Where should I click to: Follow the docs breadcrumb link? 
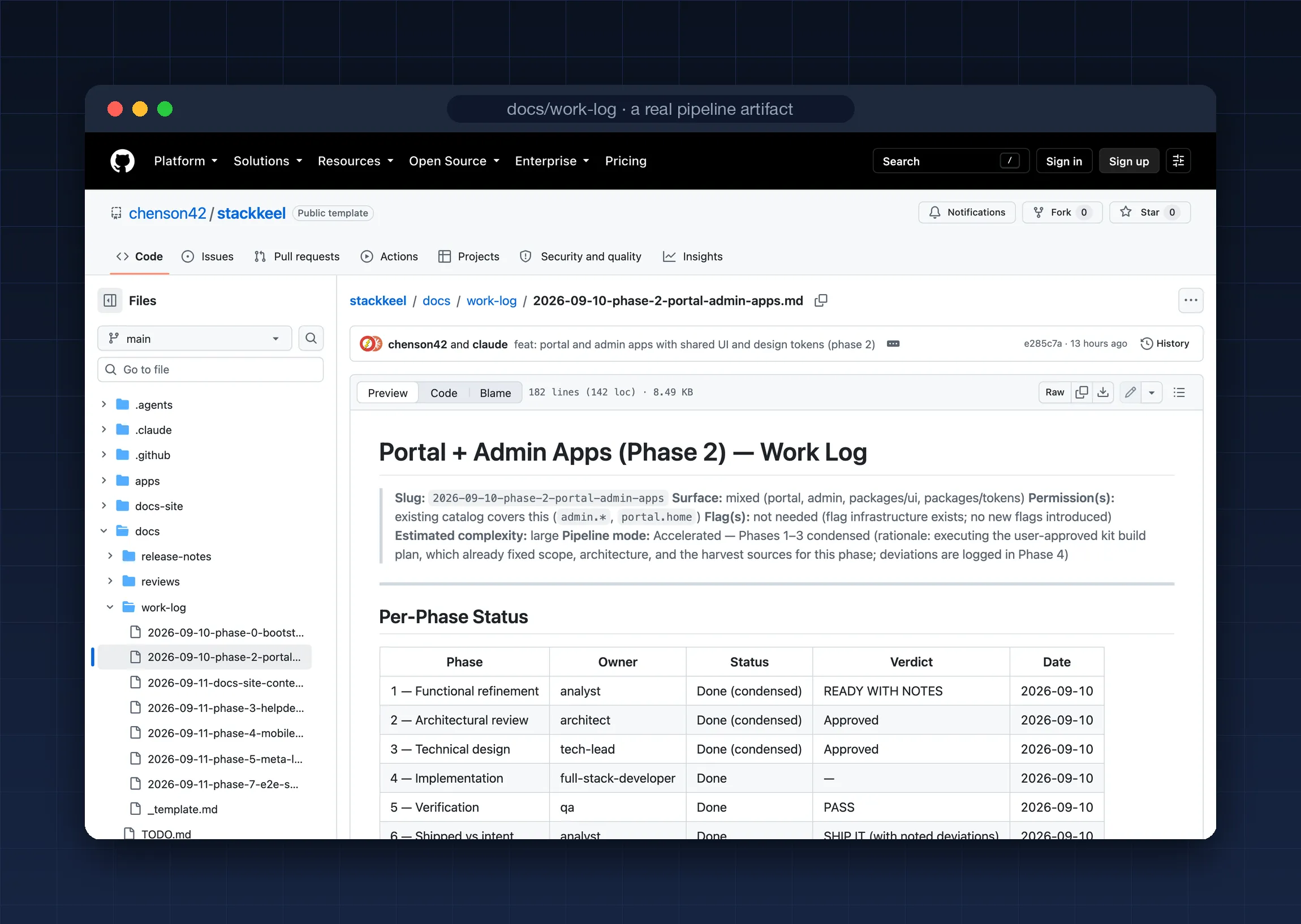pos(436,300)
